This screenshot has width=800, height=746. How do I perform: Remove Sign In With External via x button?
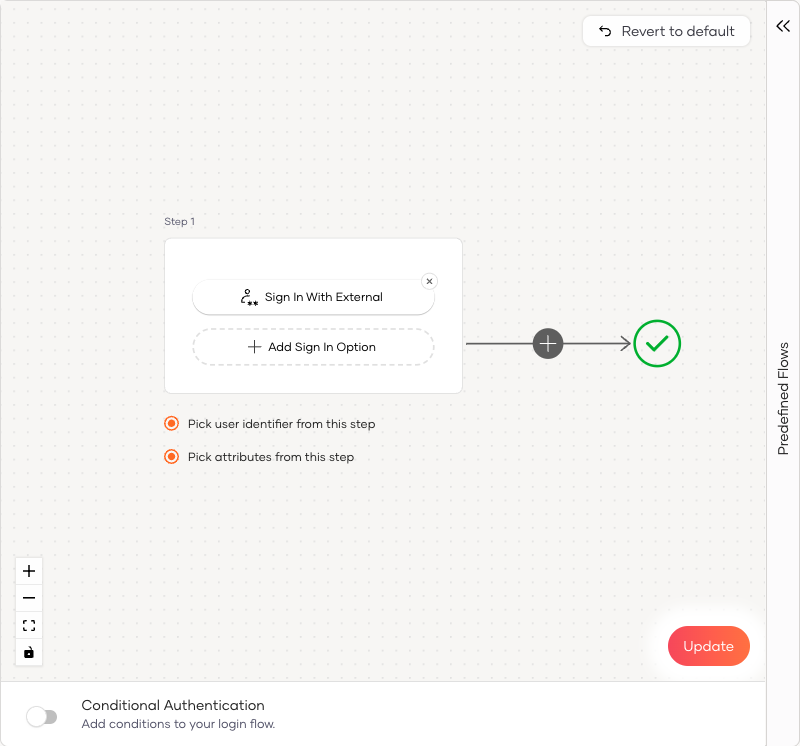[x=430, y=281]
